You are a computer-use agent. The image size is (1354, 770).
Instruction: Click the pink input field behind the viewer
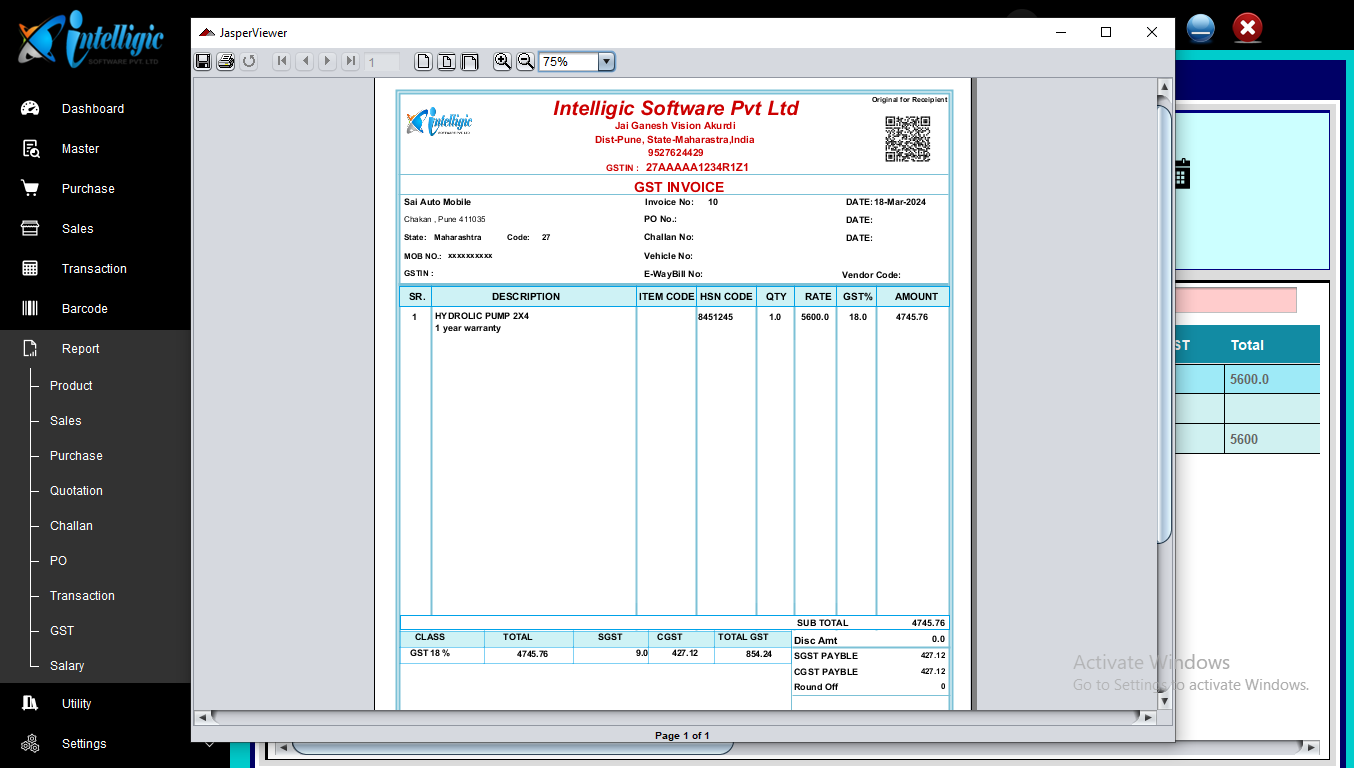[1236, 300]
